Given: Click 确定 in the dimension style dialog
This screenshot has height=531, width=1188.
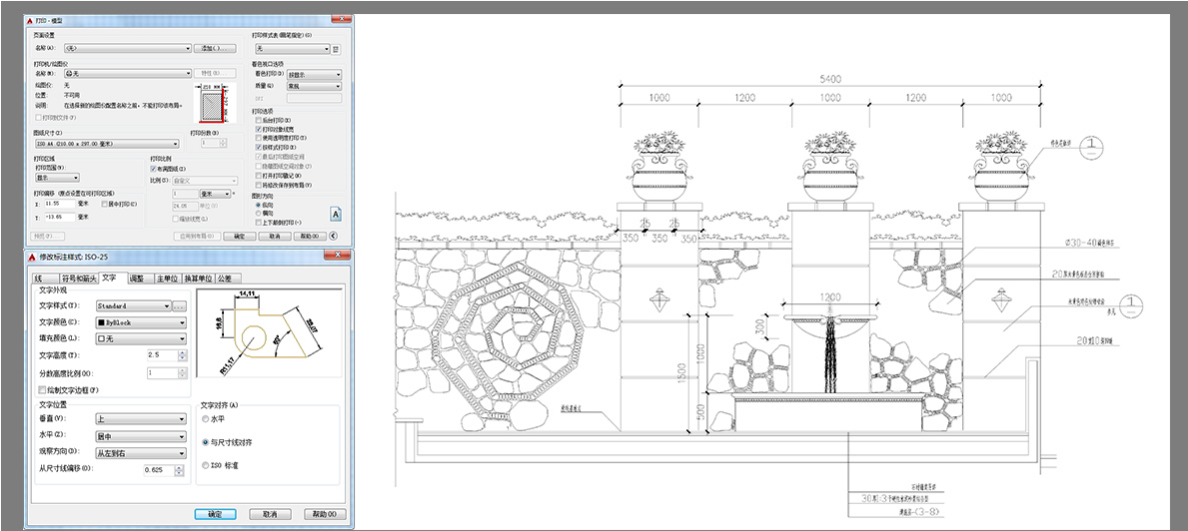Looking at the screenshot, I should point(215,514).
